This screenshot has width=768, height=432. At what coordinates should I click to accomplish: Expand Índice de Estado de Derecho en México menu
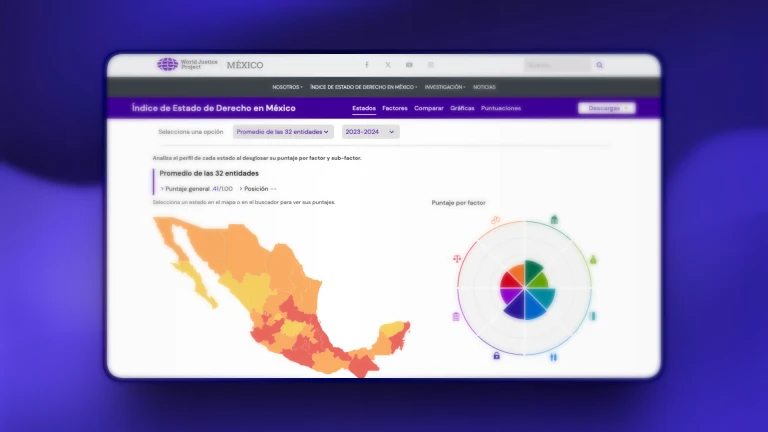coord(363,87)
